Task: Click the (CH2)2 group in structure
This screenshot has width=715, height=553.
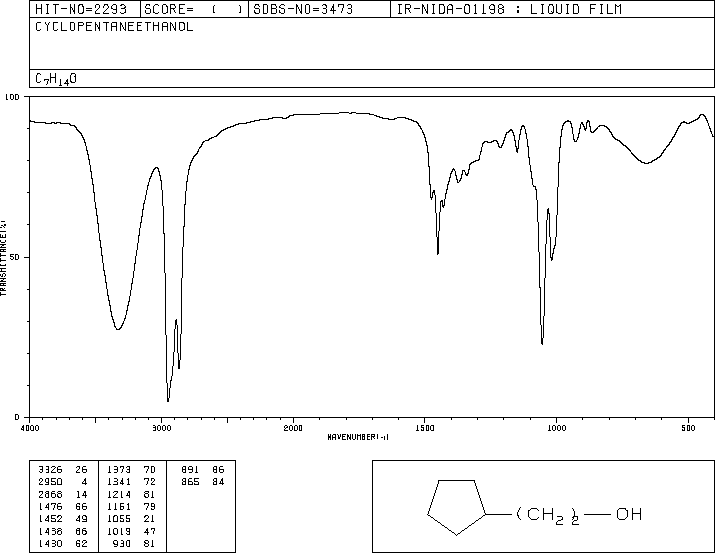Action: click(x=548, y=515)
